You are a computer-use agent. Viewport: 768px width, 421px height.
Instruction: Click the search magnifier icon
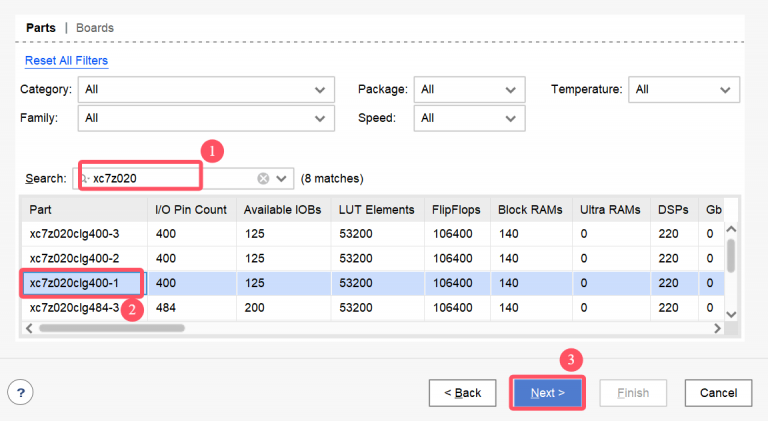pyautogui.click(x=85, y=178)
